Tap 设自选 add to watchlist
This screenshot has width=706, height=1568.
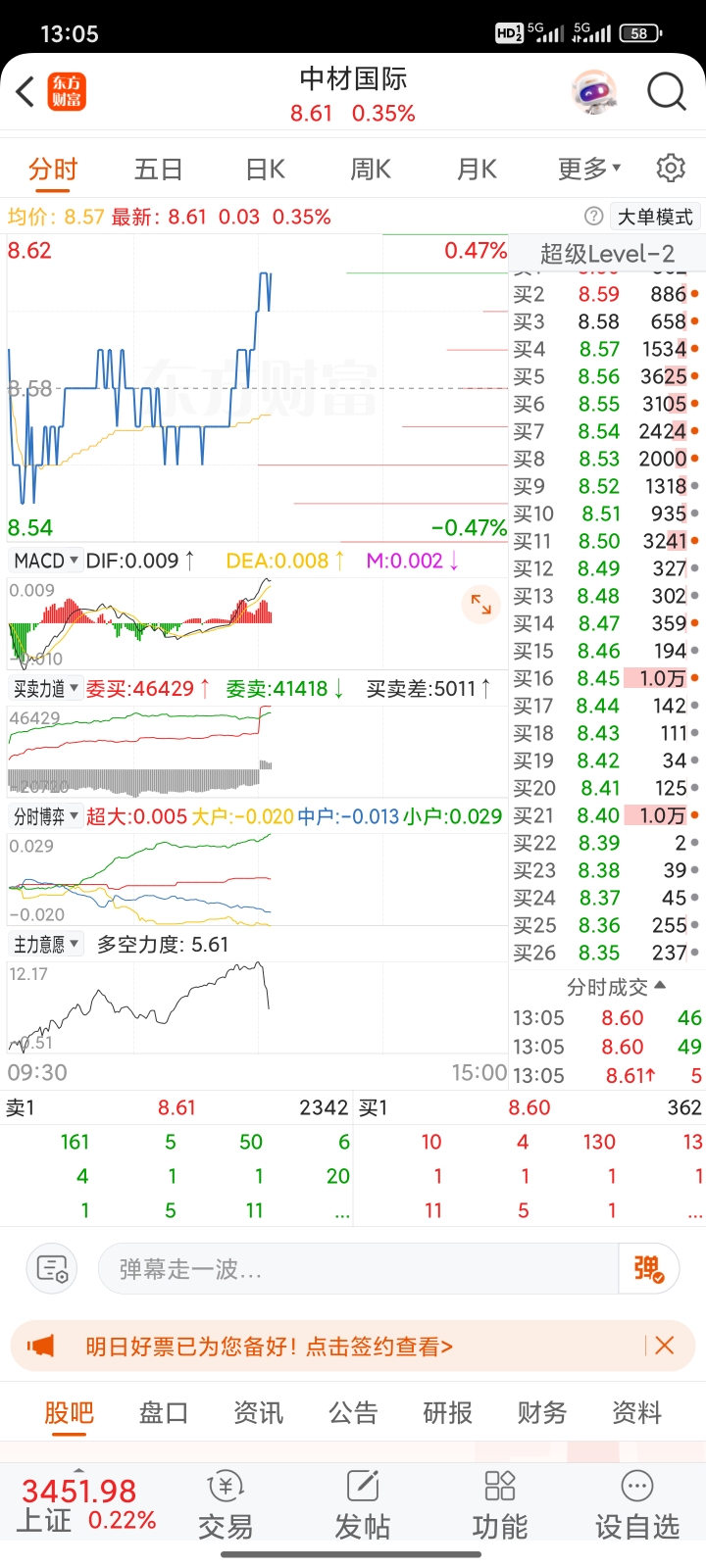coord(637,1506)
